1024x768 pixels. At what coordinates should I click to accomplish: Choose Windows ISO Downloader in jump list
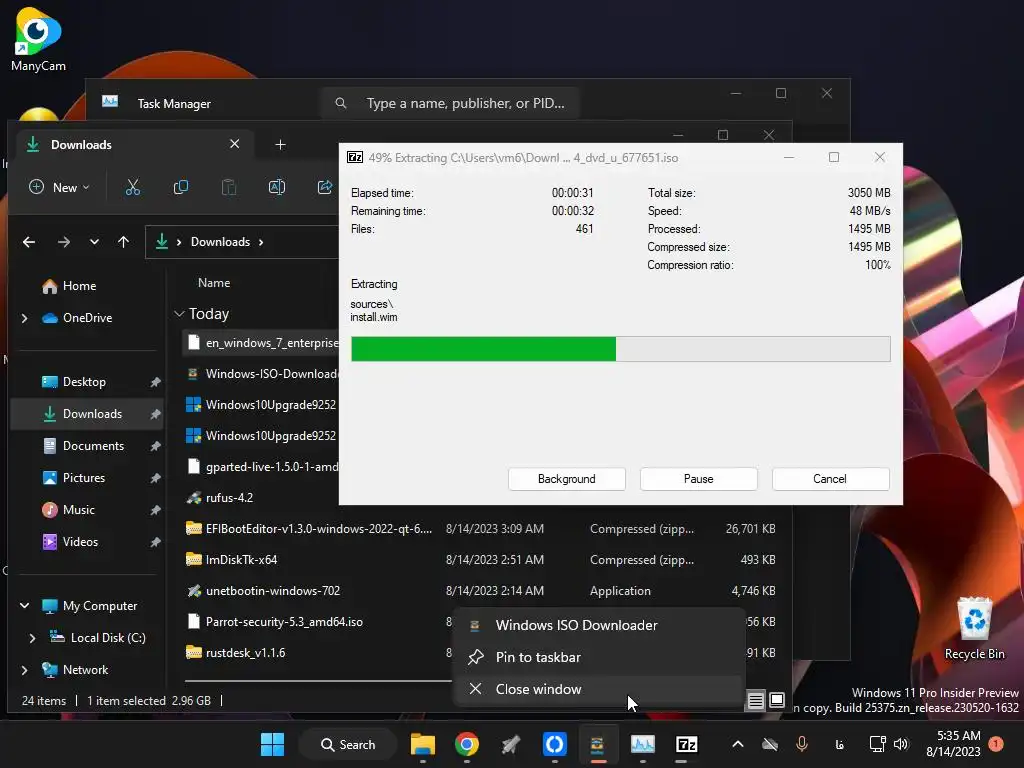click(599, 625)
